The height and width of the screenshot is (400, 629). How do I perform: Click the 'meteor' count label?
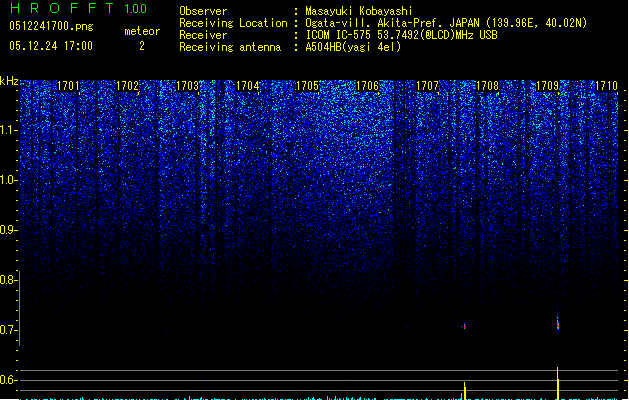[x=142, y=31]
